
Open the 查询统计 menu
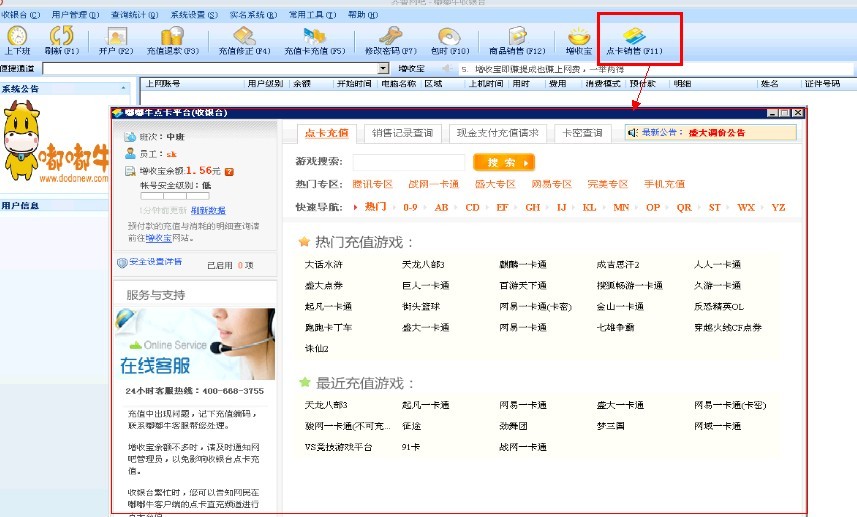[x=134, y=15]
